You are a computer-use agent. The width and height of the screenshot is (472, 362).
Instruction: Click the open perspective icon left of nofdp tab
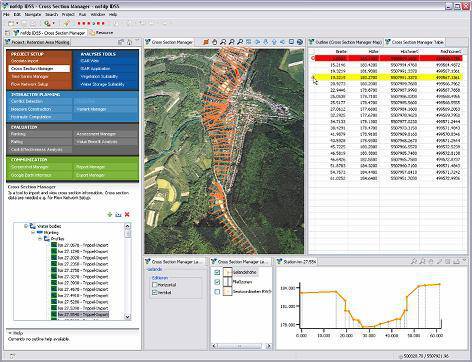point(7,33)
